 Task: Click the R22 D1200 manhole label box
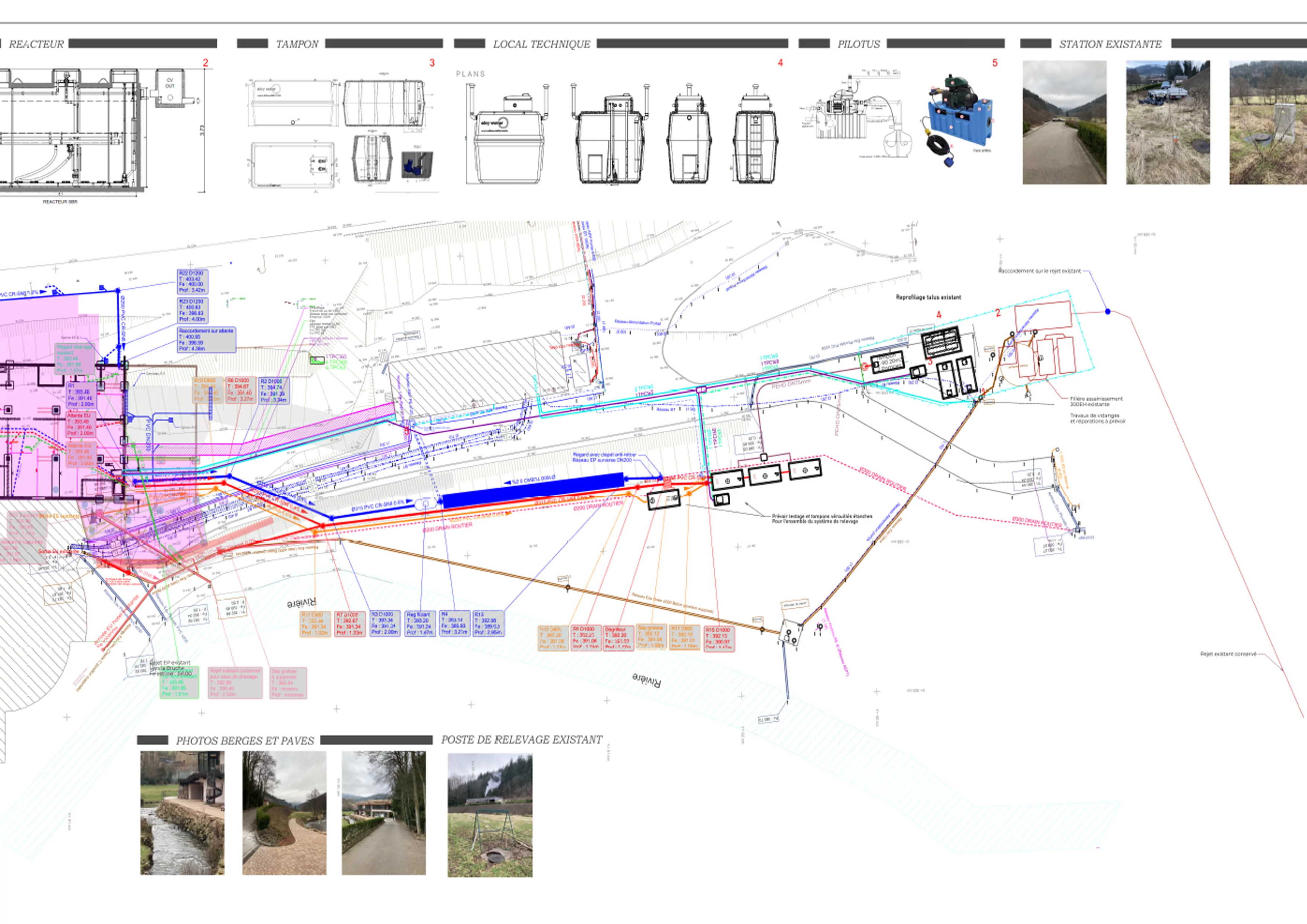click(192, 282)
